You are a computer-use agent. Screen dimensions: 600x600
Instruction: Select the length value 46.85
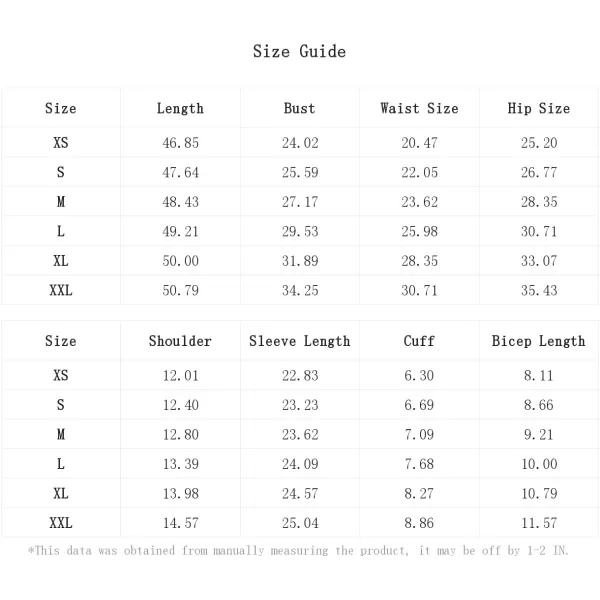tap(181, 143)
